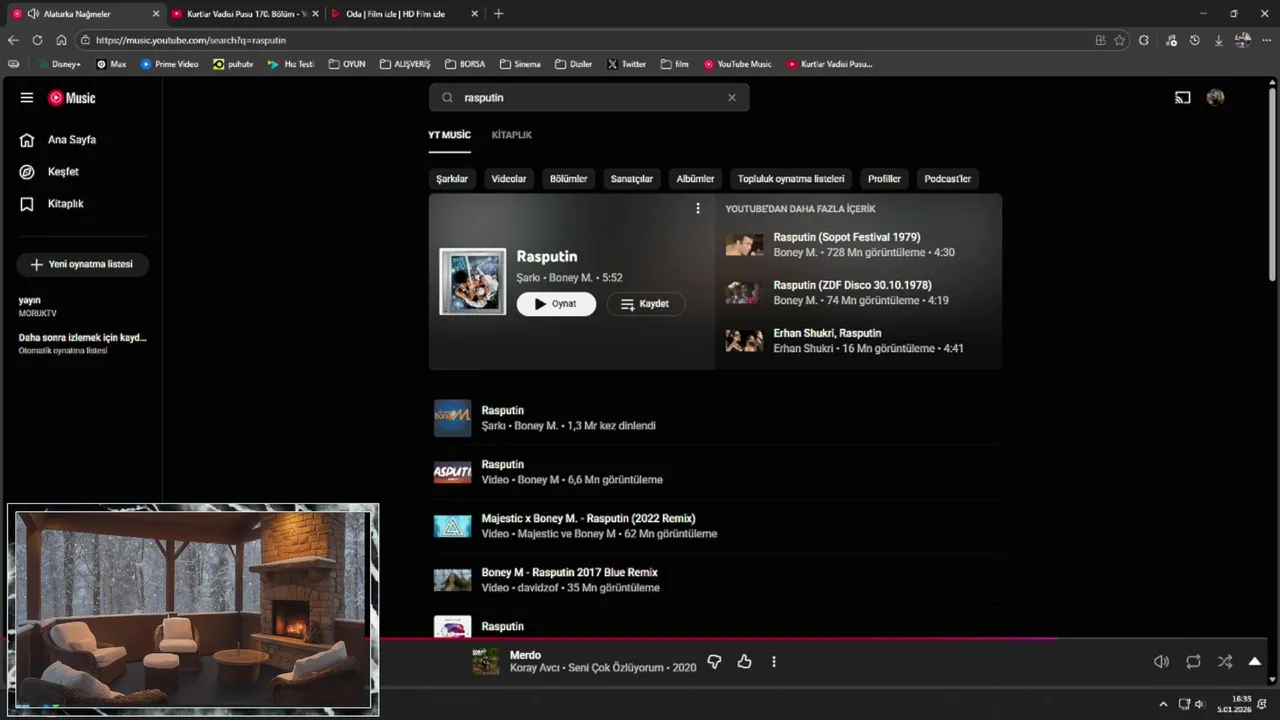This screenshot has width=1280, height=720.
Task: Show hidden system tray icons
Action: click(1163, 704)
